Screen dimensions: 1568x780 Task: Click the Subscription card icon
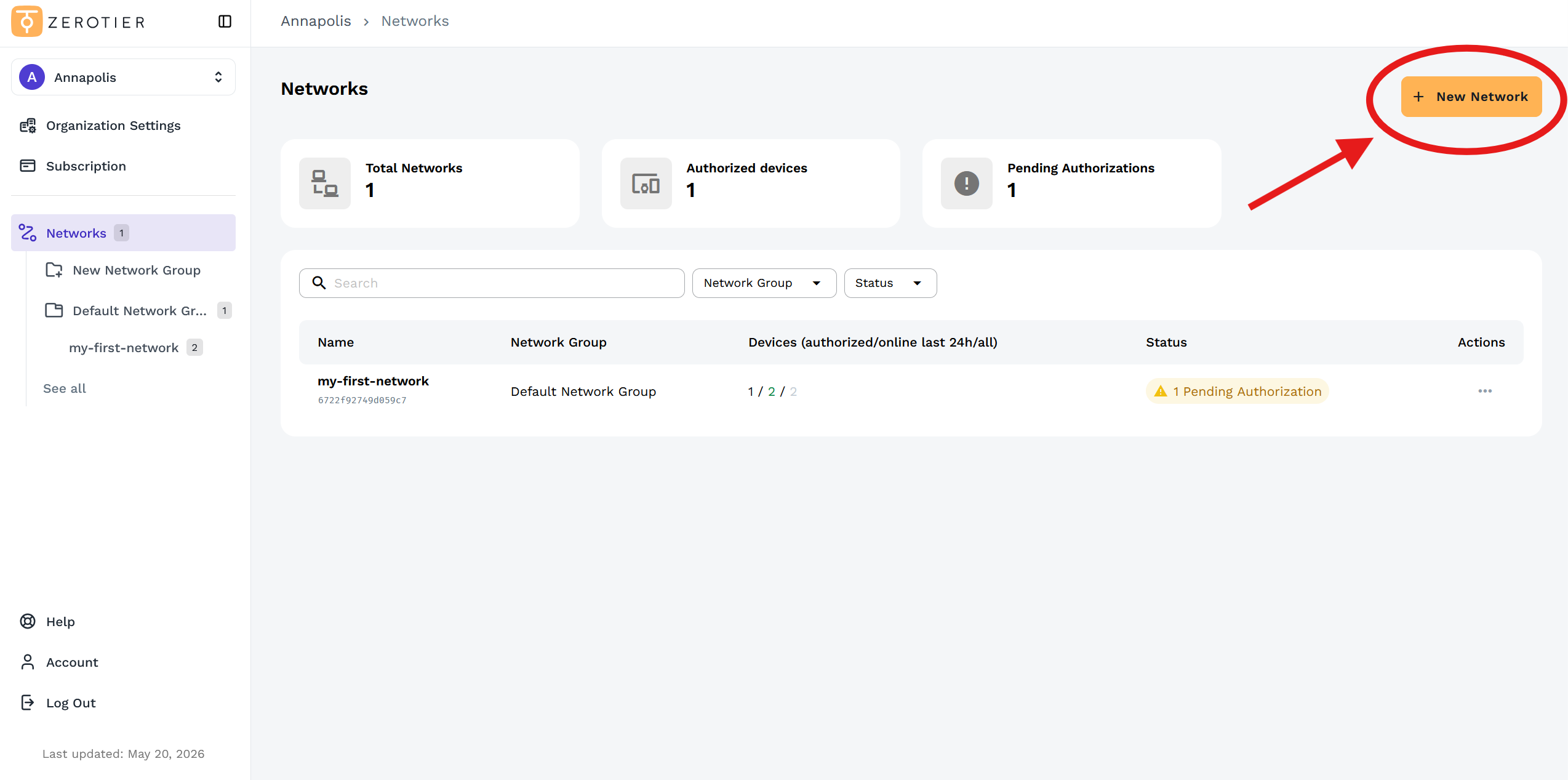coord(28,166)
